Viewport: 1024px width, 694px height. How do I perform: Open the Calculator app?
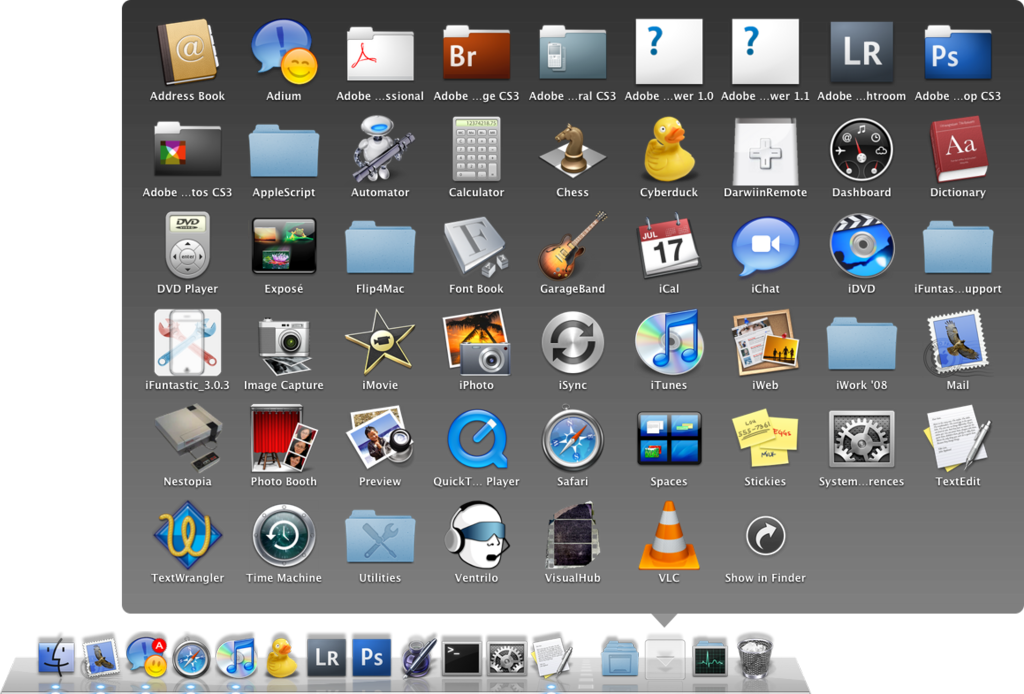(476, 149)
